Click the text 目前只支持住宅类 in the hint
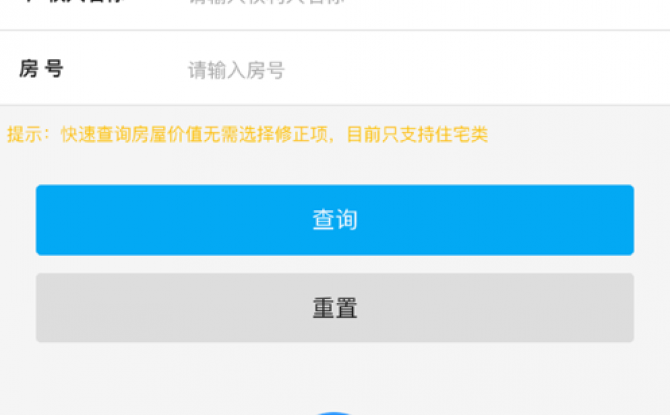The height and width of the screenshot is (415, 670). pyautogui.click(x=417, y=135)
